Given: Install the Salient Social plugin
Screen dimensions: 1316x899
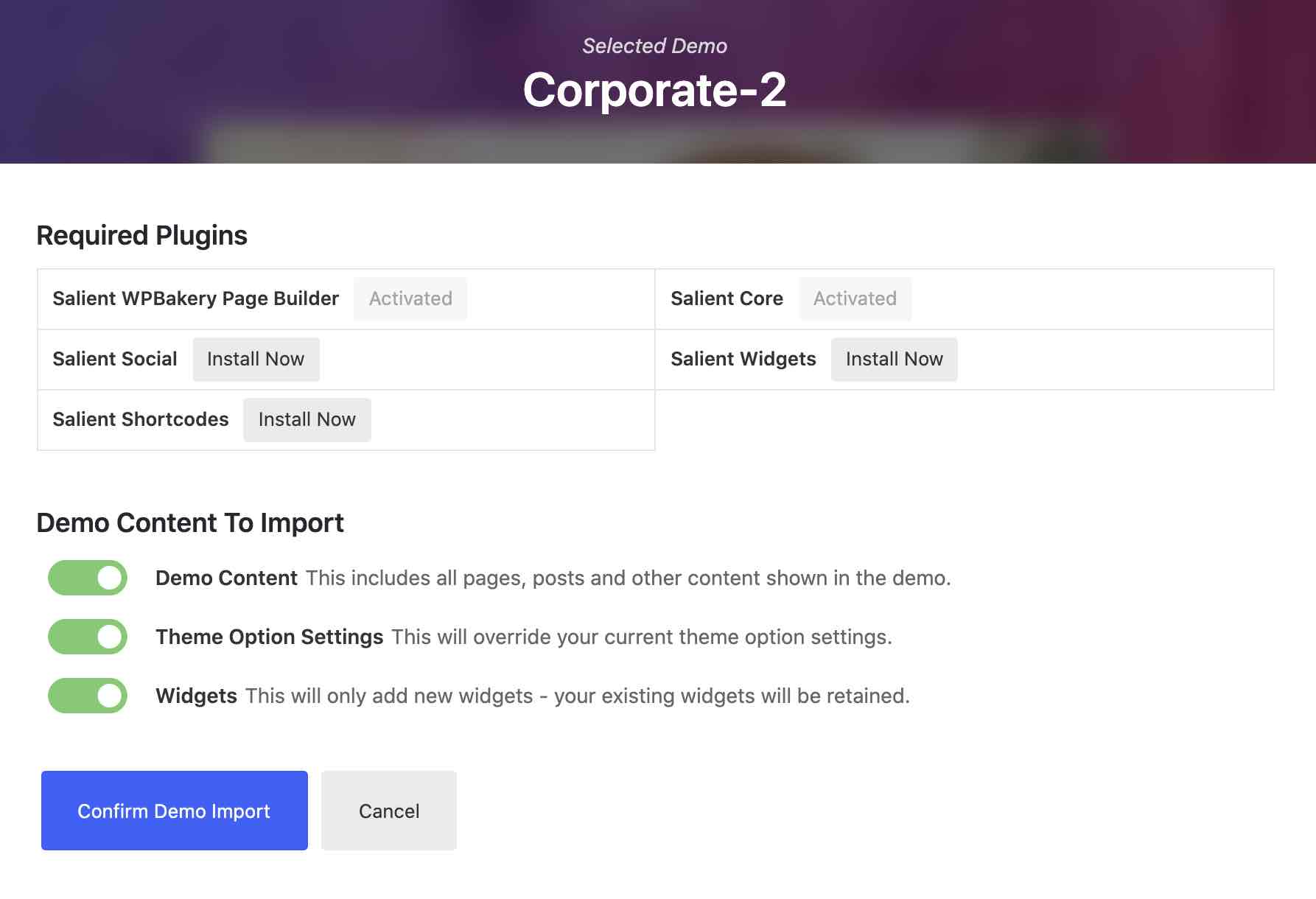Looking at the screenshot, I should point(256,360).
